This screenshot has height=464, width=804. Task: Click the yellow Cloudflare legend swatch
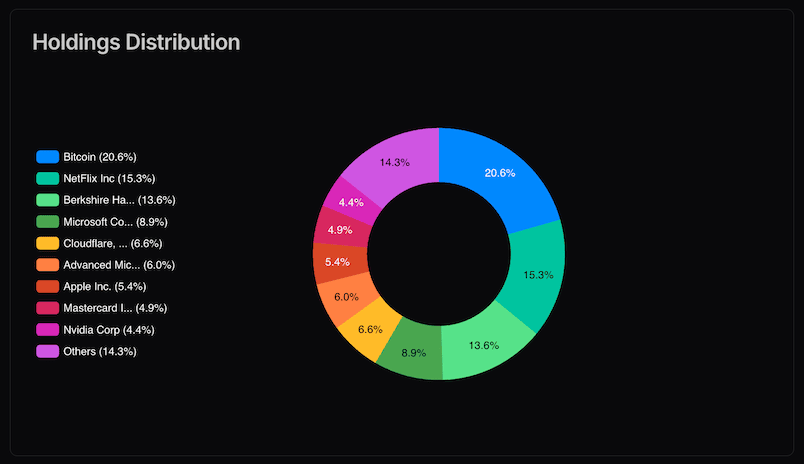point(48,243)
